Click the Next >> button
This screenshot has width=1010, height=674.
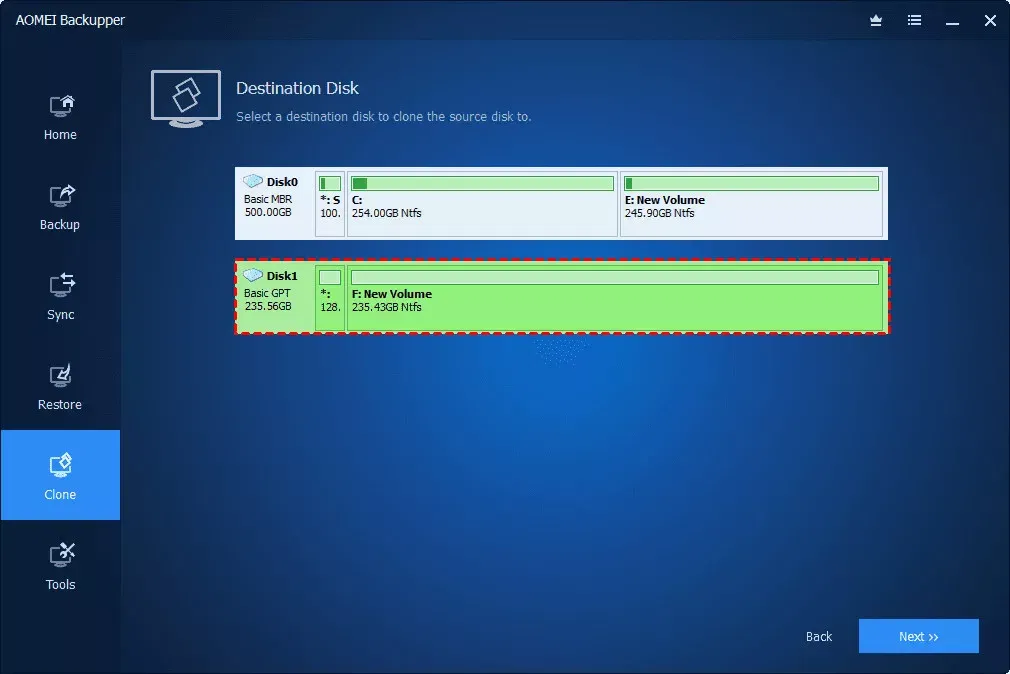click(x=919, y=636)
